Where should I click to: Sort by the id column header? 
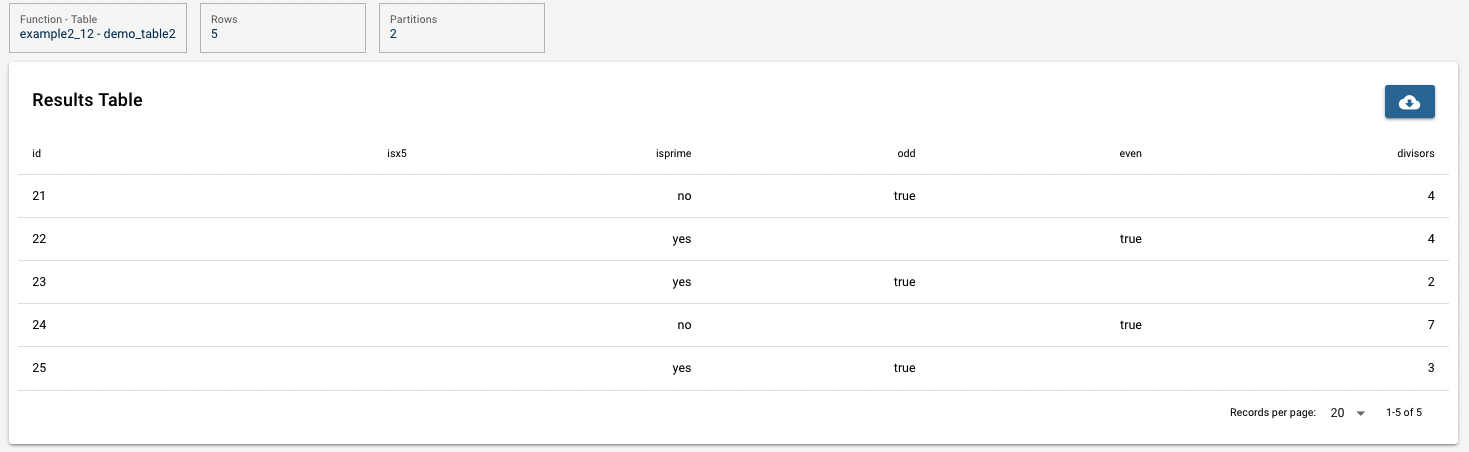(36, 154)
